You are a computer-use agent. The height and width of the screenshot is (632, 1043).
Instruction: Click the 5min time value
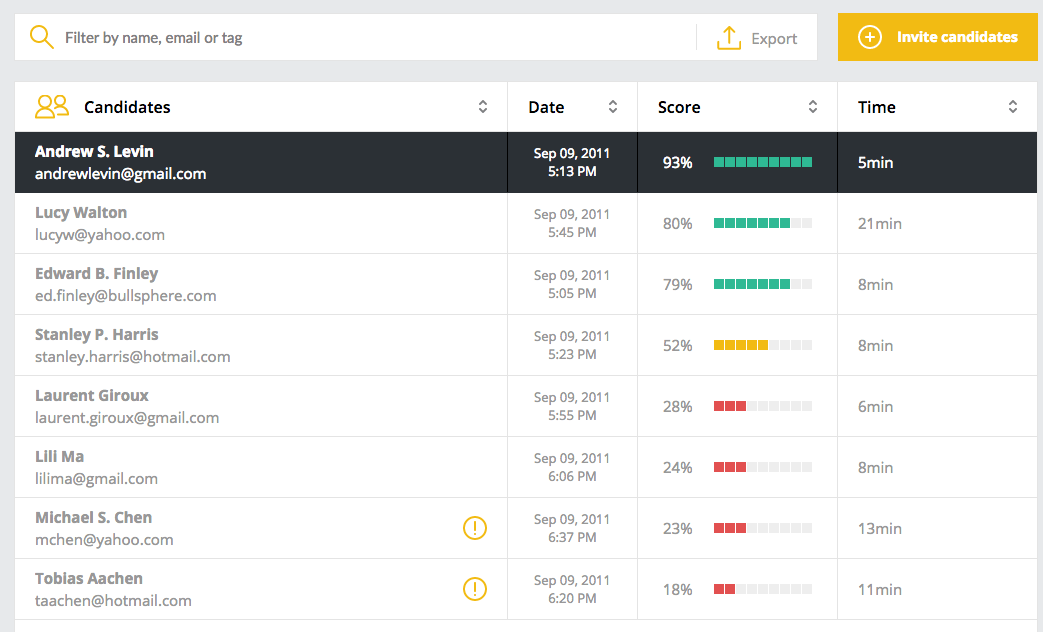(x=875, y=163)
